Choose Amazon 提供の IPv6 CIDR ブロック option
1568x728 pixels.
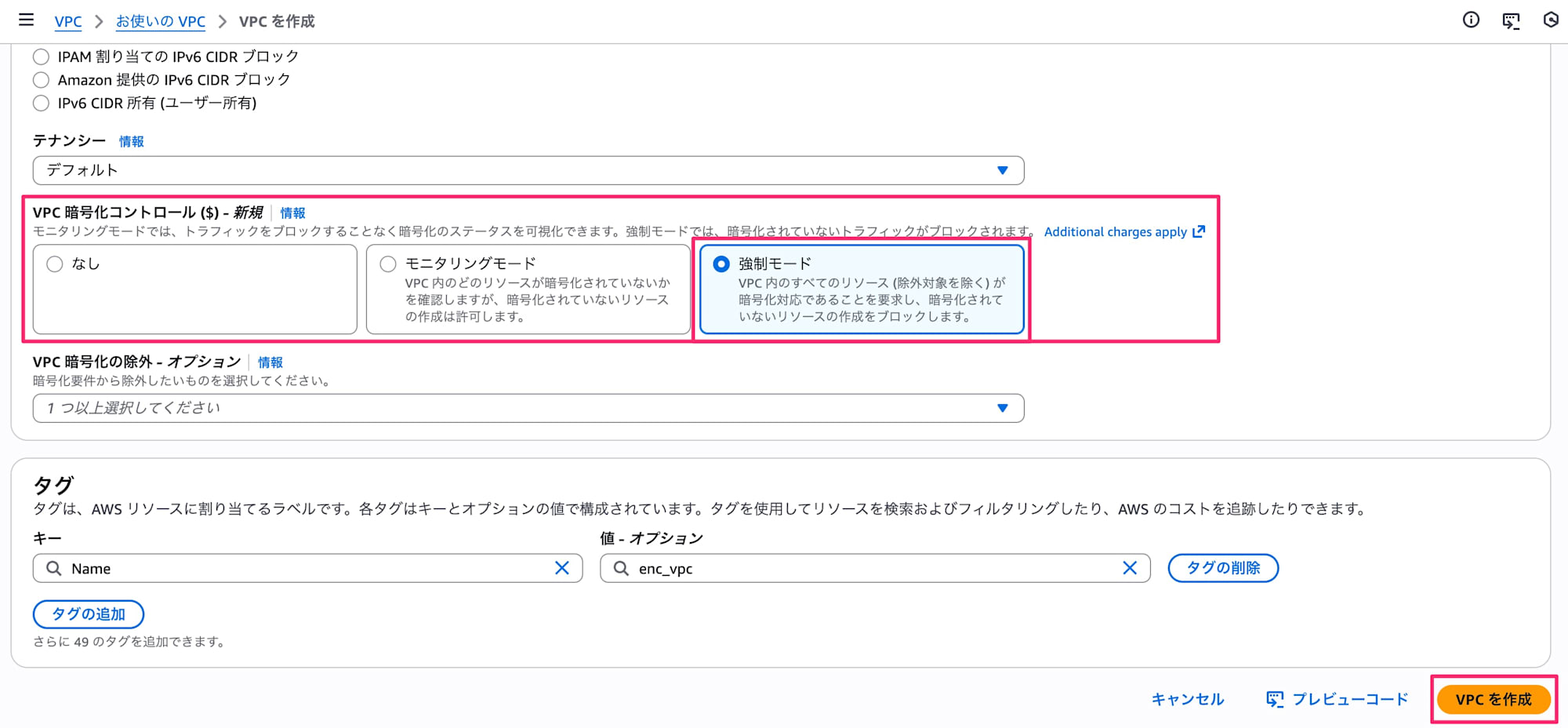click(41, 79)
